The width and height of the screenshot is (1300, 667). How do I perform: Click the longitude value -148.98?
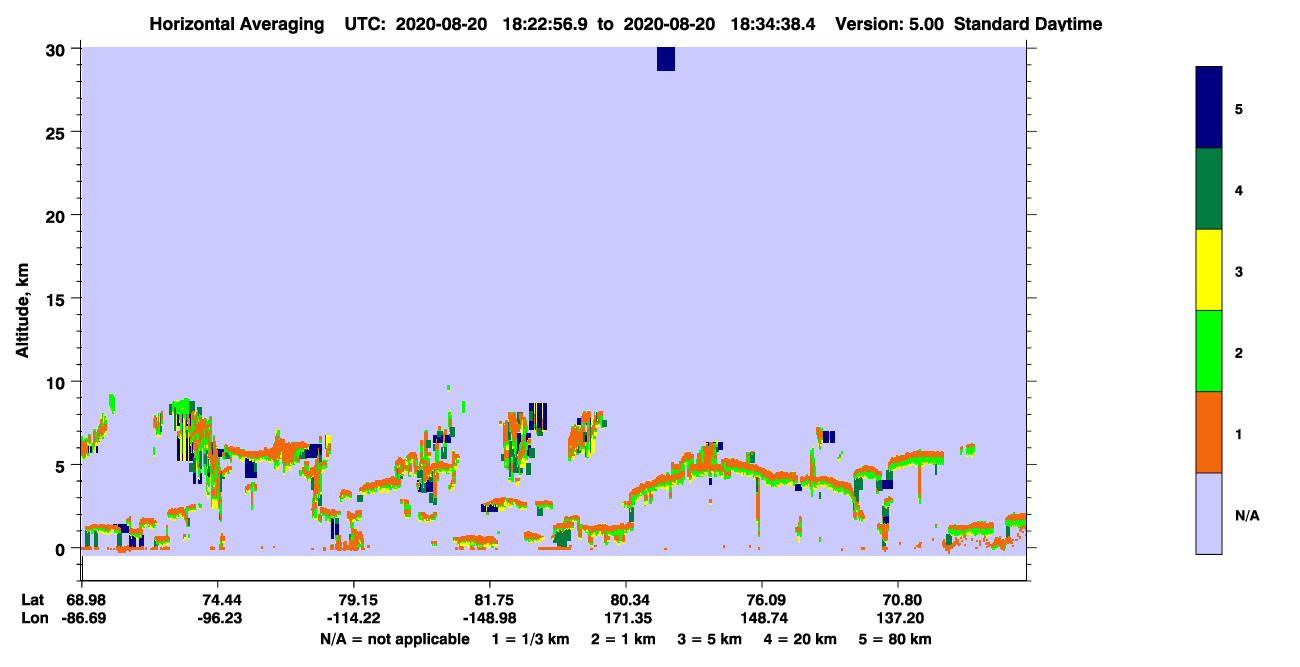490,618
